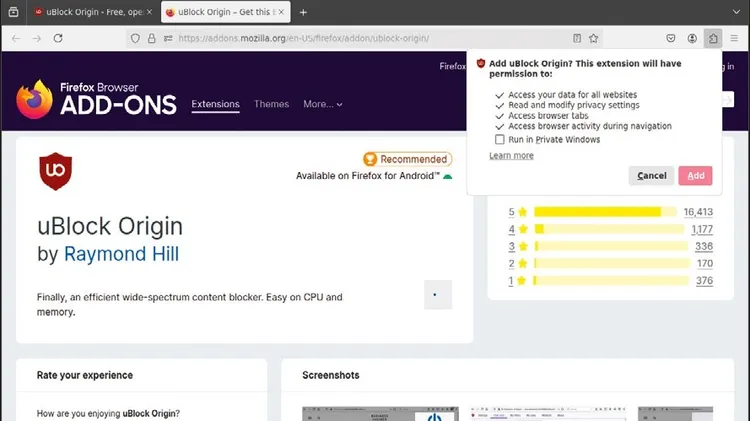Click the uBlock Origin page title text
Image resolution: width=750 pixels, height=421 pixels.
pyautogui.click(x=110, y=226)
